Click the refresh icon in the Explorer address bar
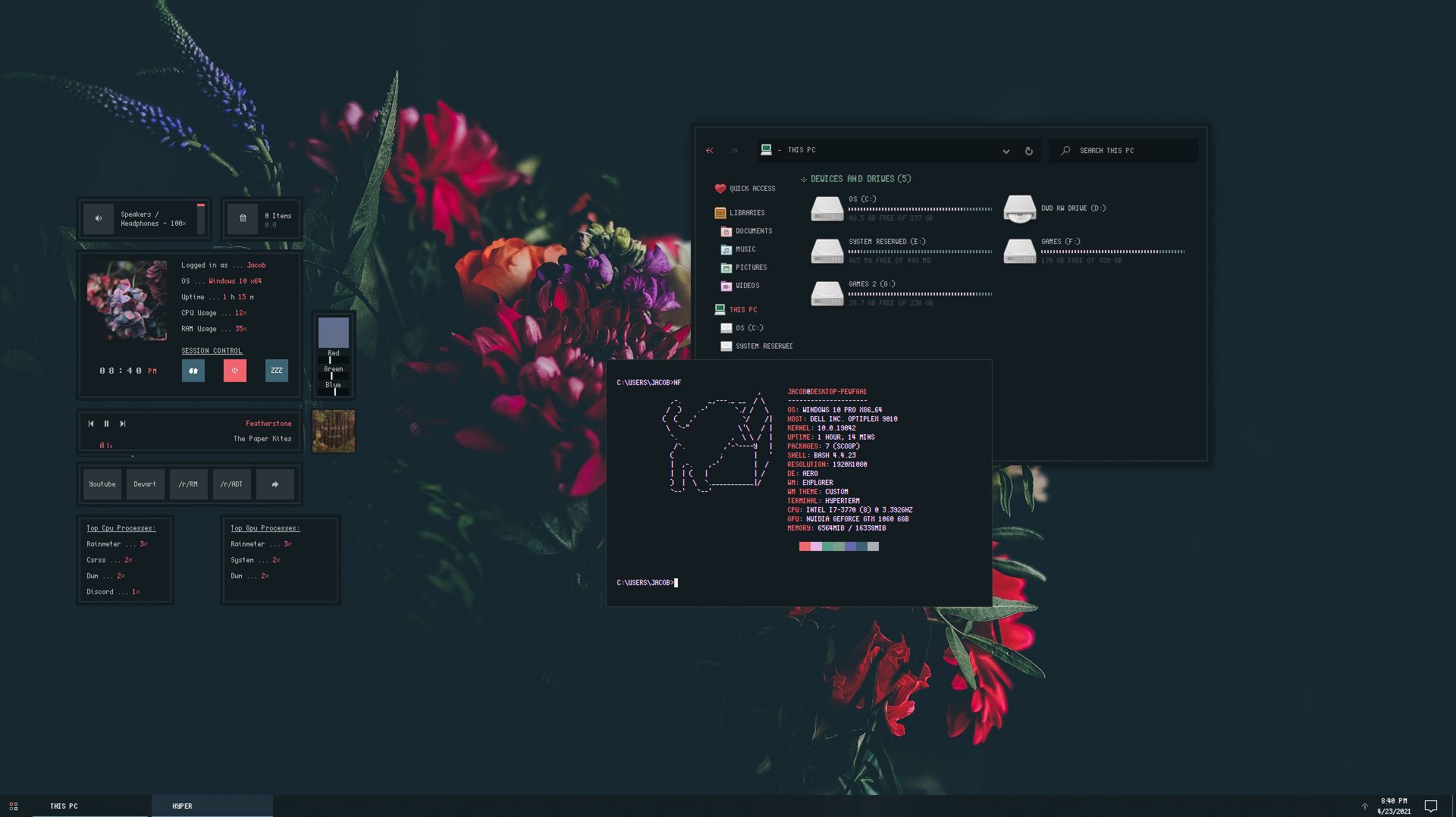Image resolution: width=1456 pixels, height=817 pixels. click(x=1028, y=151)
